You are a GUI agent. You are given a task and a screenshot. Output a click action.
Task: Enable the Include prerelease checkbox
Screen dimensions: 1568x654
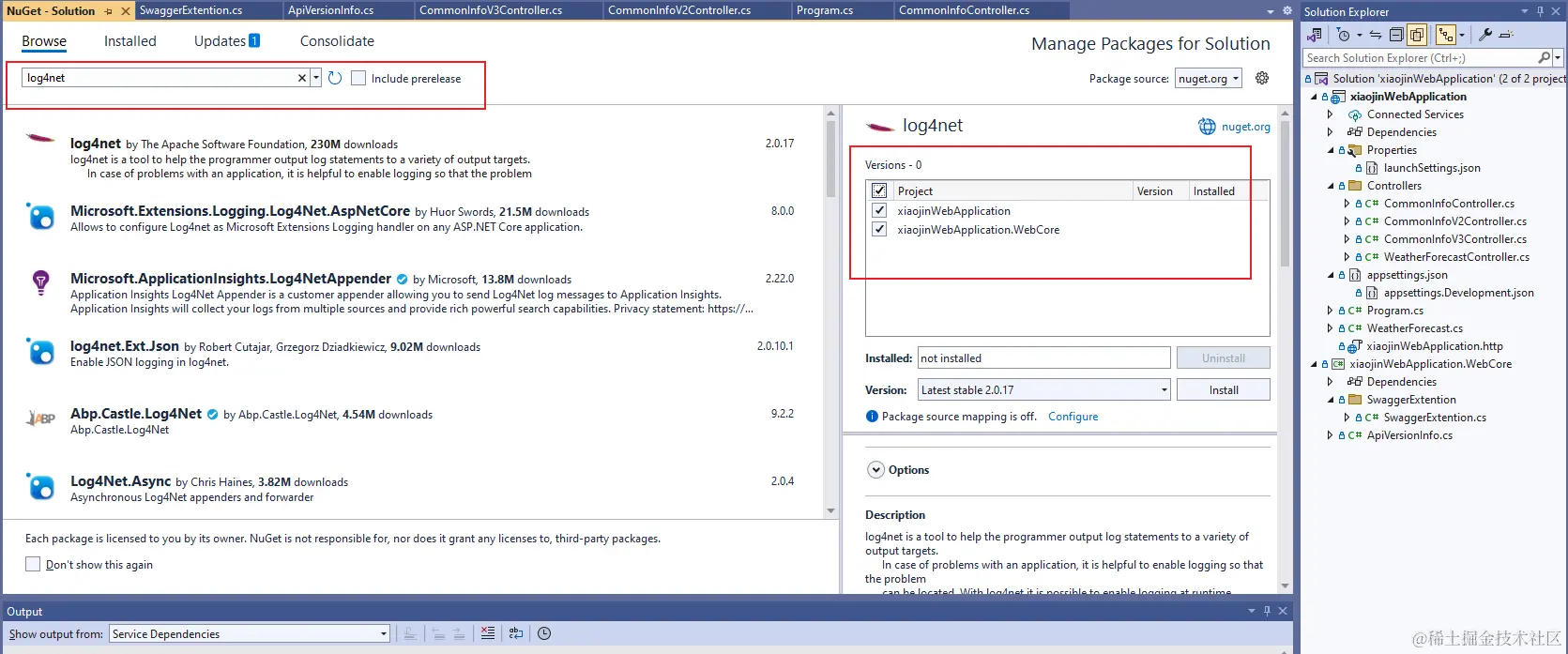(358, 78)
